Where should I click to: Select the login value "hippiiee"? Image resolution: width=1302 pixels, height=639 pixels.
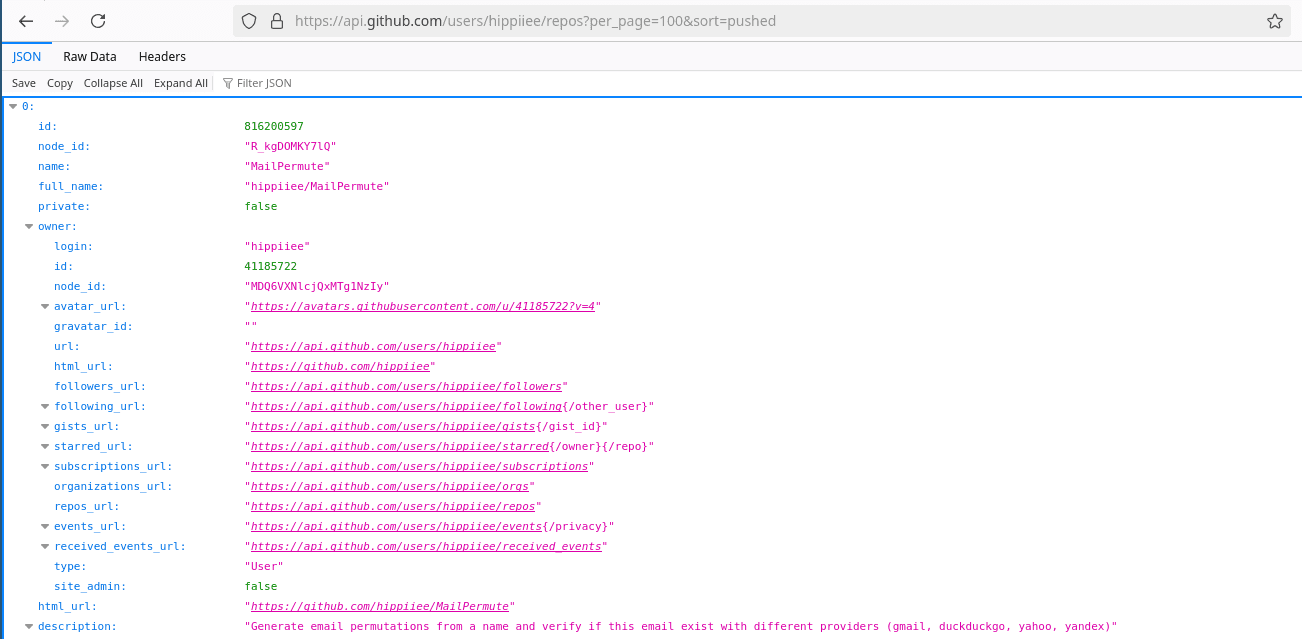click(277, 246)
